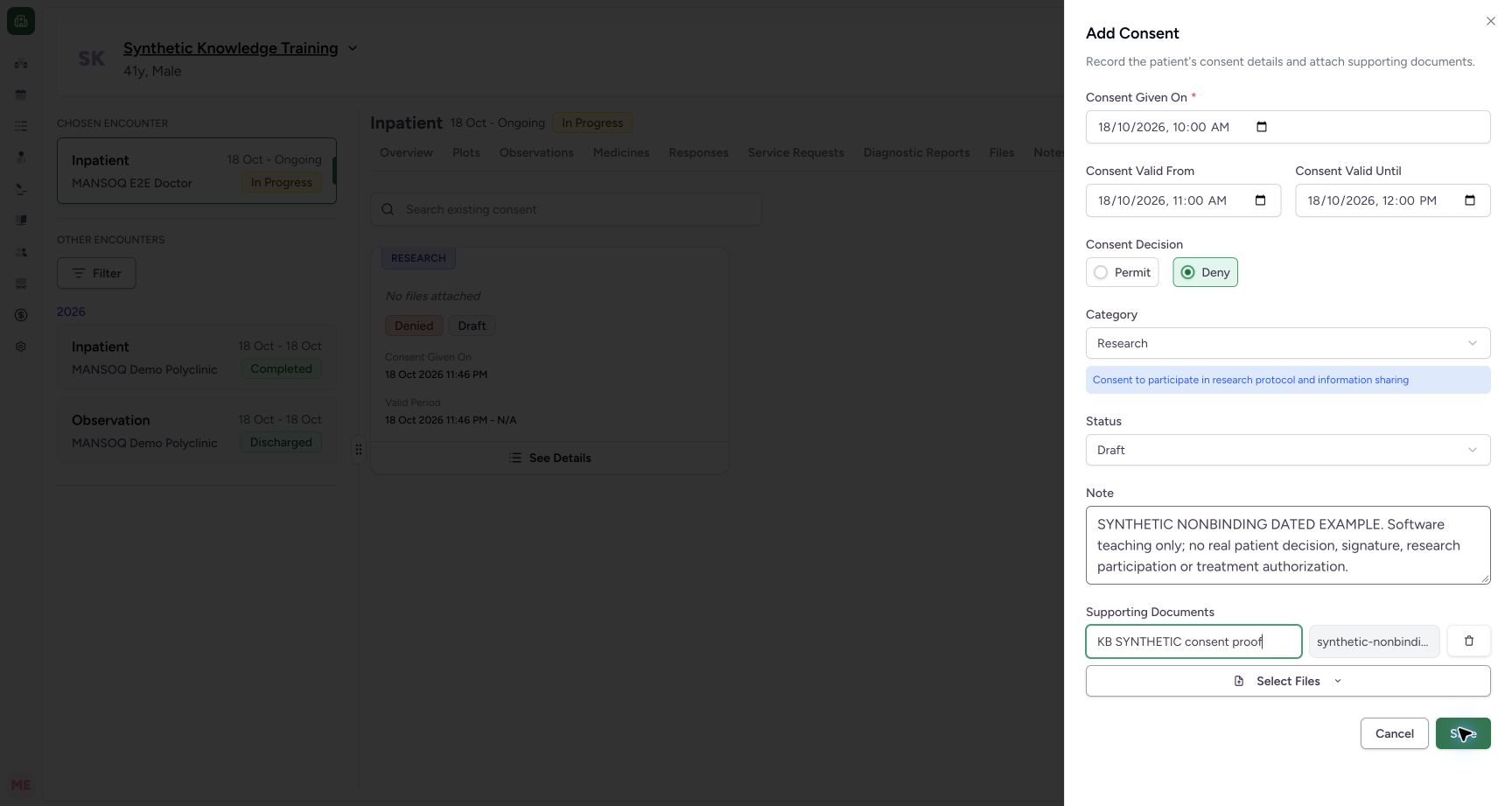Open See Details for research consent

[549, 458]
